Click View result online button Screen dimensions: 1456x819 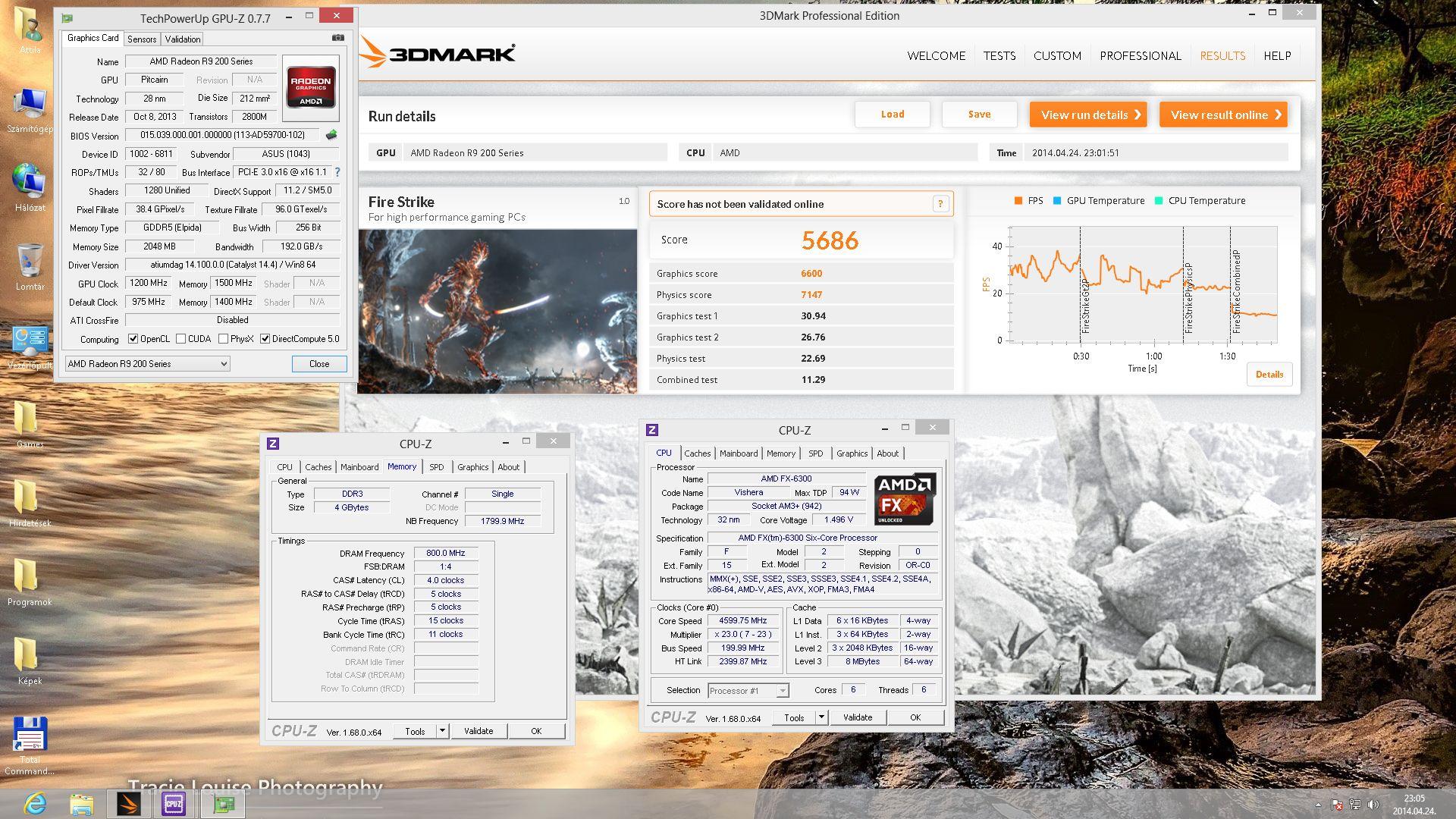[x=1223, y=115]
